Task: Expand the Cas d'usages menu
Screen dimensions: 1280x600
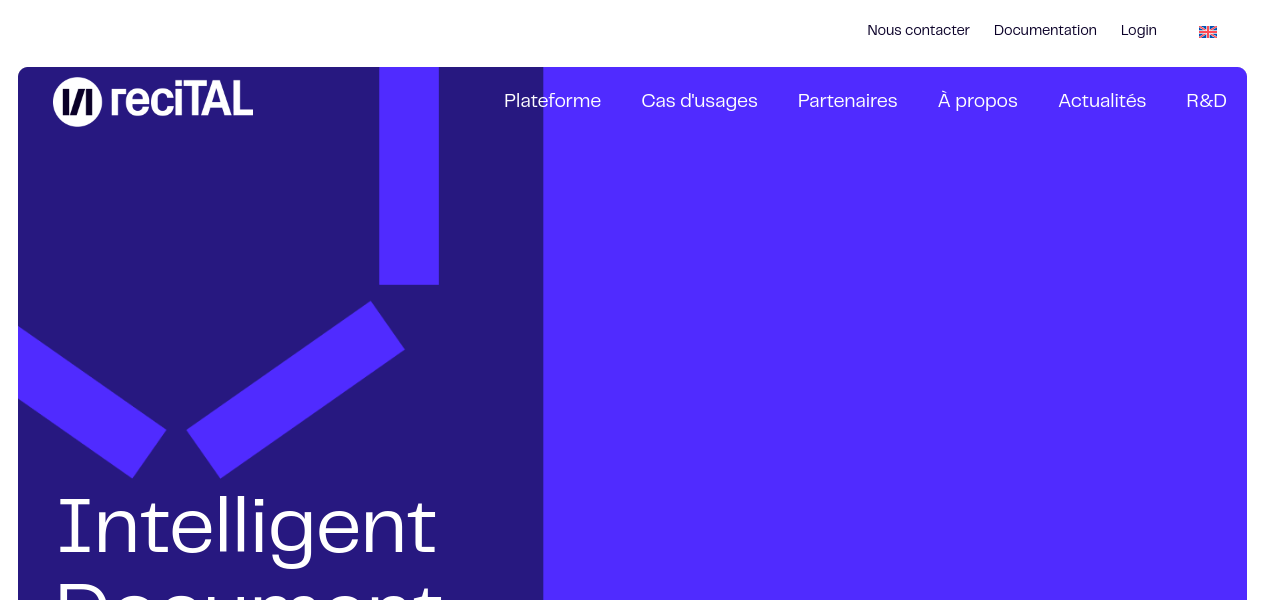Action: 699,101
